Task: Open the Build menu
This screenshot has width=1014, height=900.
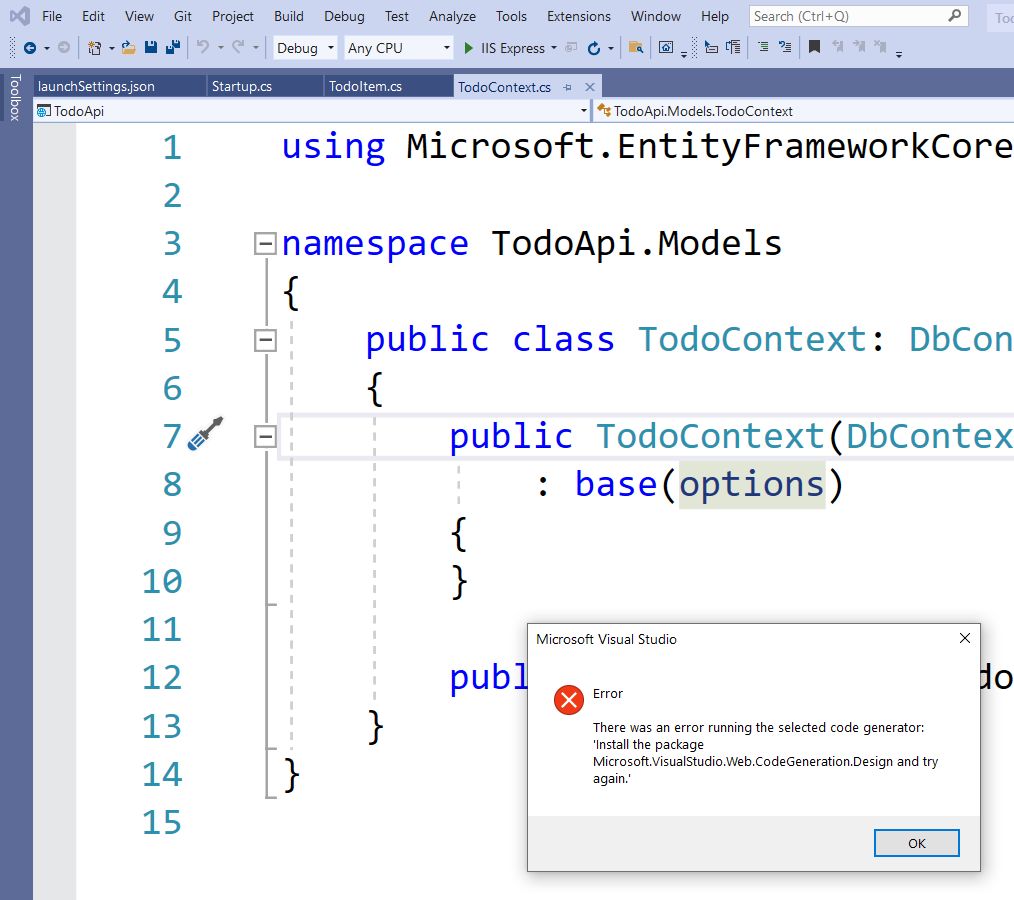Action: click(x=288, y=16)
